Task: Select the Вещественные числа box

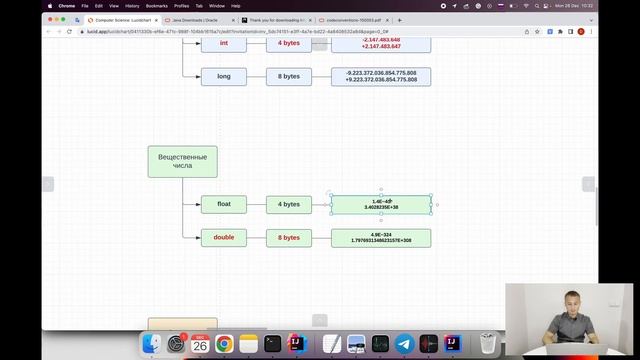Action: (182, 162)
